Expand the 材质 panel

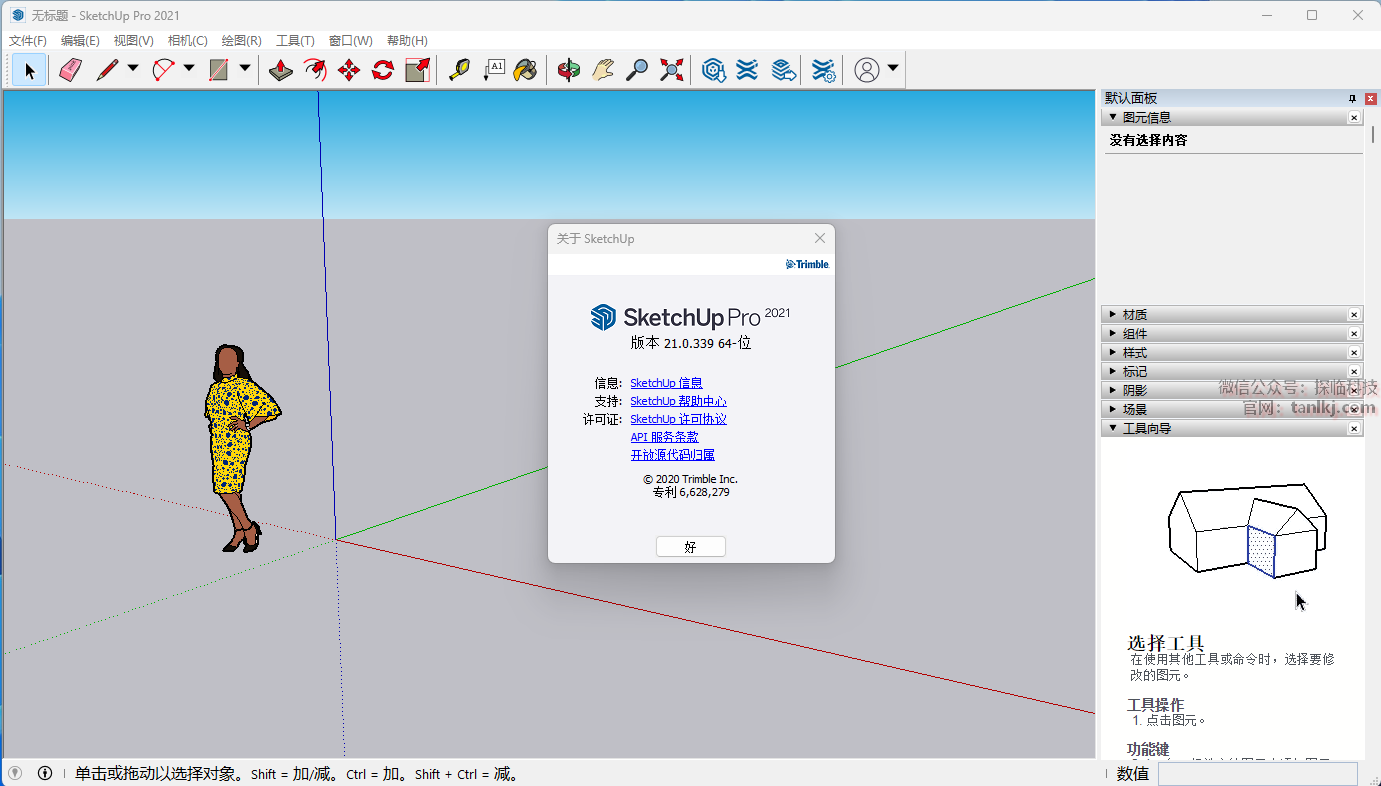[1113, 315]
